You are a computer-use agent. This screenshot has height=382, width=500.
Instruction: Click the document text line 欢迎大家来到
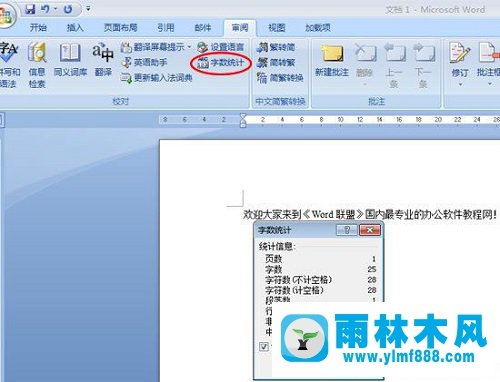point(370,214)
